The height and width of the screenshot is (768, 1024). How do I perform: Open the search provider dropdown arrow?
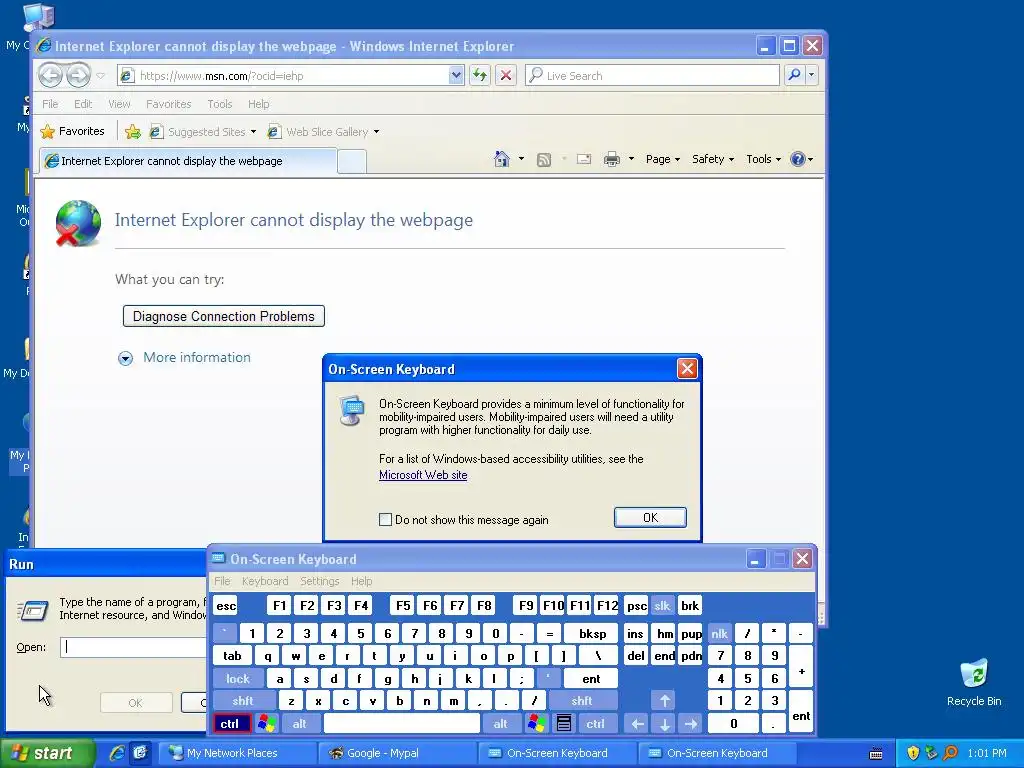pos(812,75)
